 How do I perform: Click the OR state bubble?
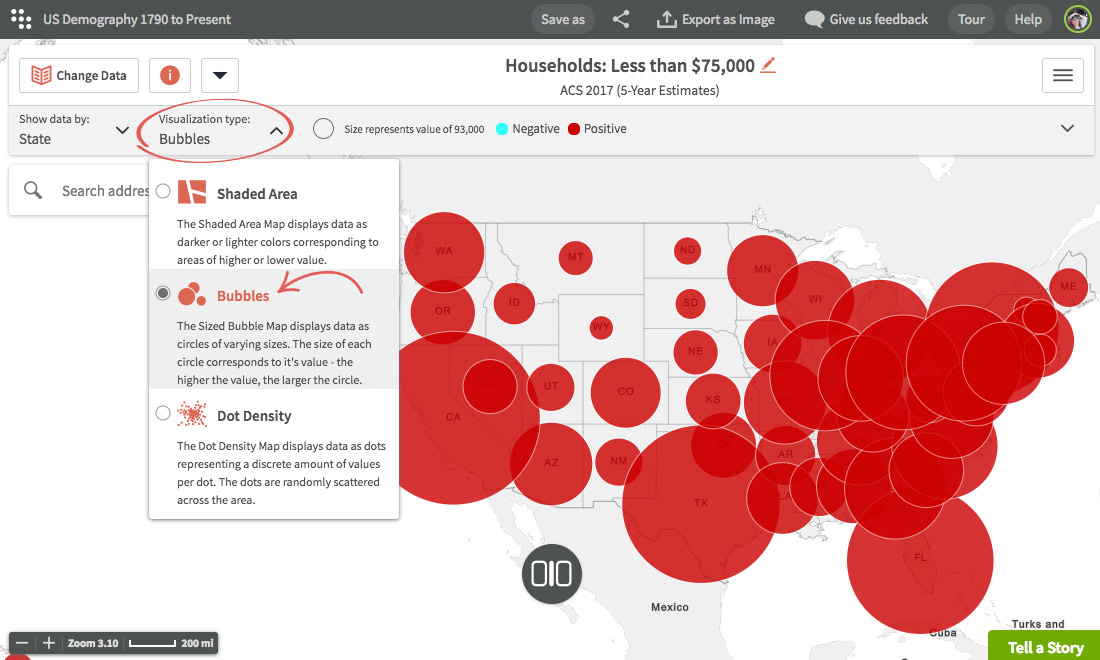pyautogui.click(x=443, y=311)
